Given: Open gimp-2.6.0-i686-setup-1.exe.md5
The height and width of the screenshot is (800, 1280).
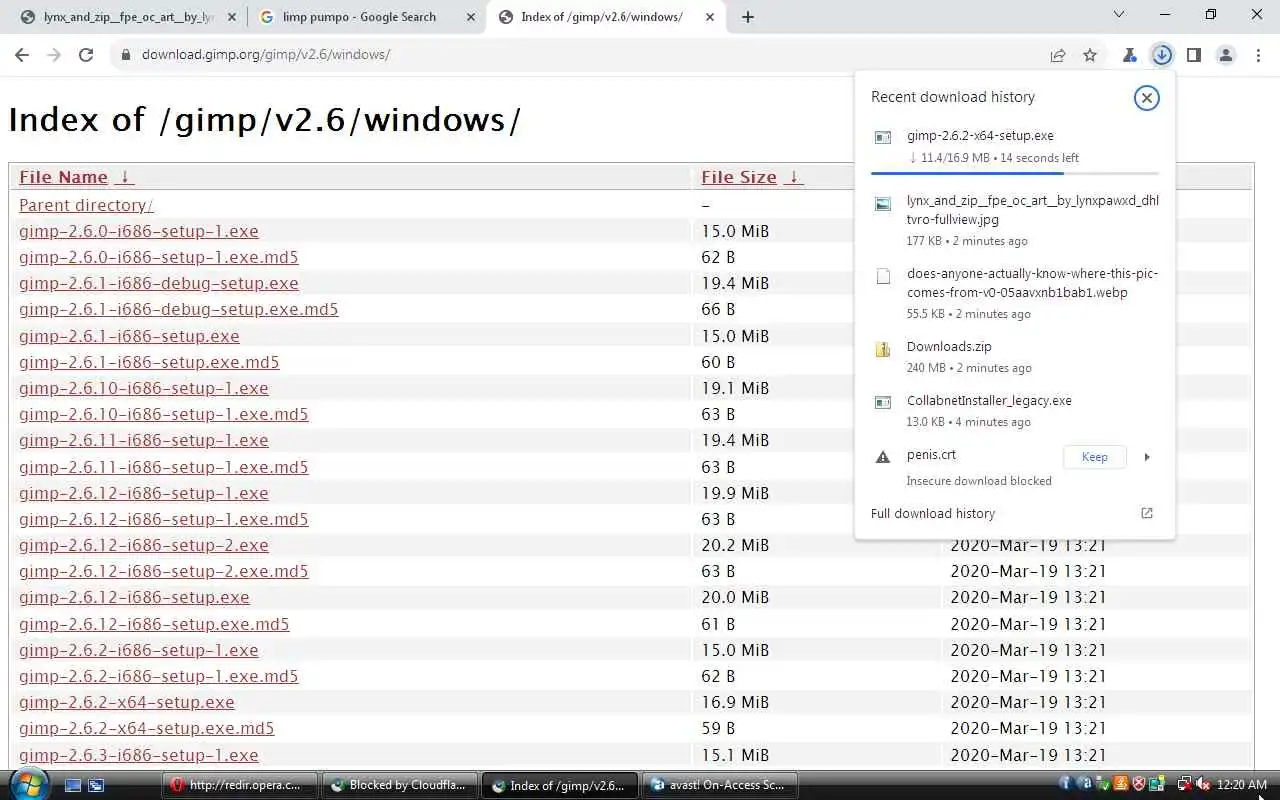Looking at the screenshot, I should coord(158,257).
